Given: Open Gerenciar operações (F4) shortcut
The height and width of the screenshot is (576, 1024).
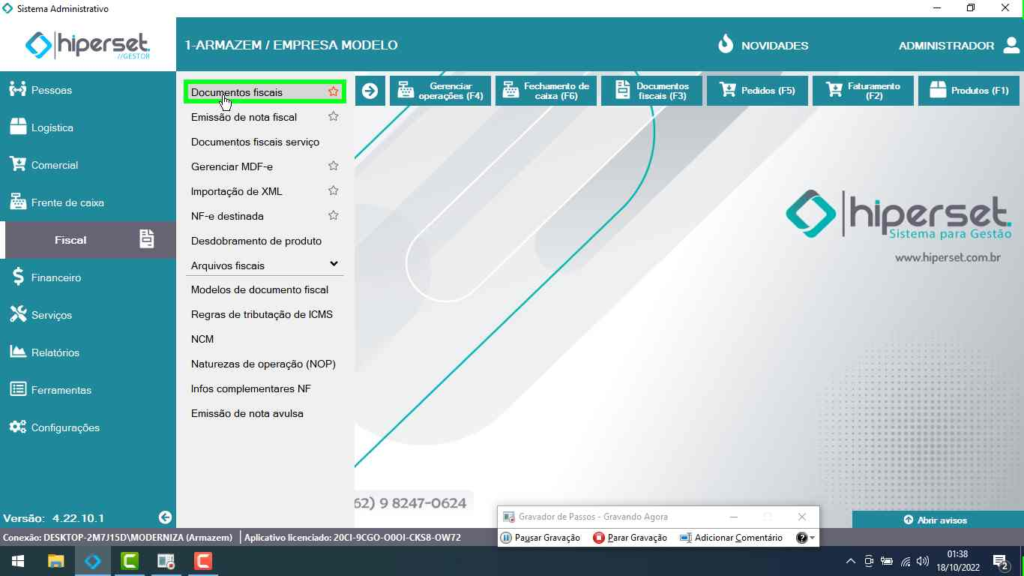Looking at the screenshot, I should point(440,91).
